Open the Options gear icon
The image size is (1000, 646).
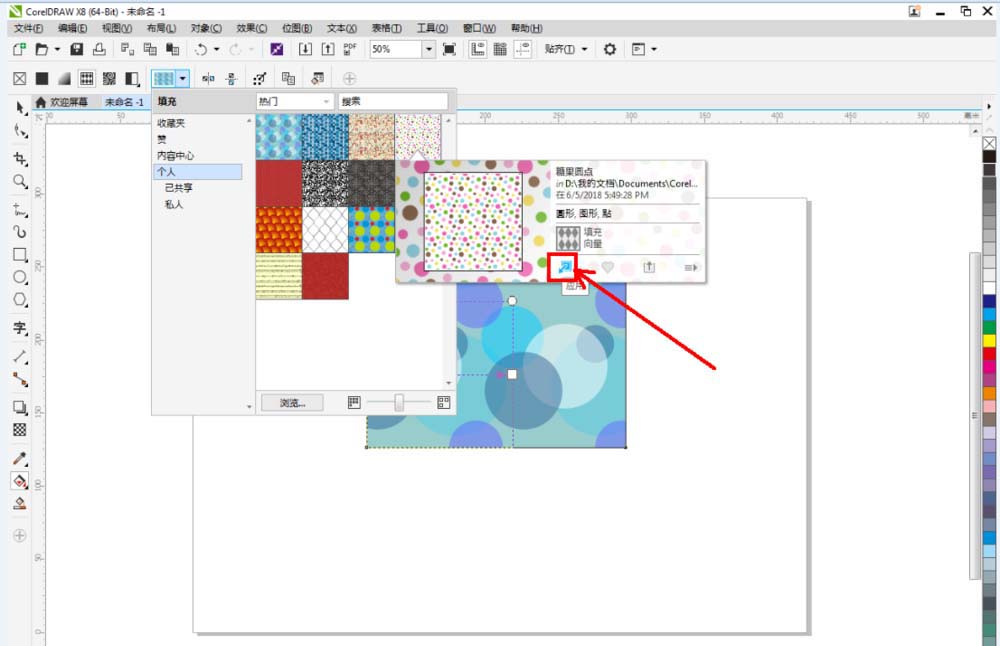[x=609, y=49]
